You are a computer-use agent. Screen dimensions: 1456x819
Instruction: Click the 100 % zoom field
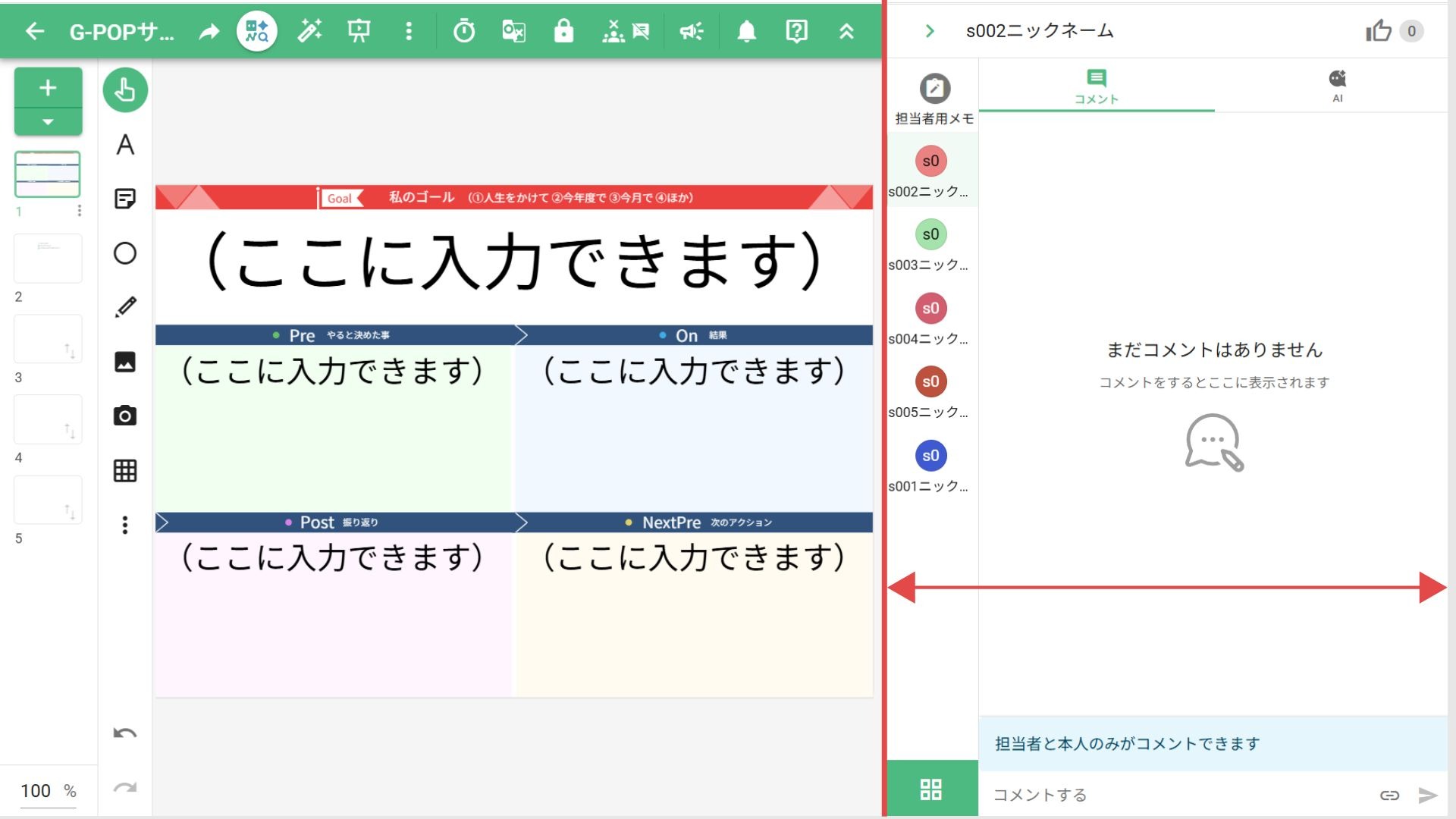(x=49, y=791)
